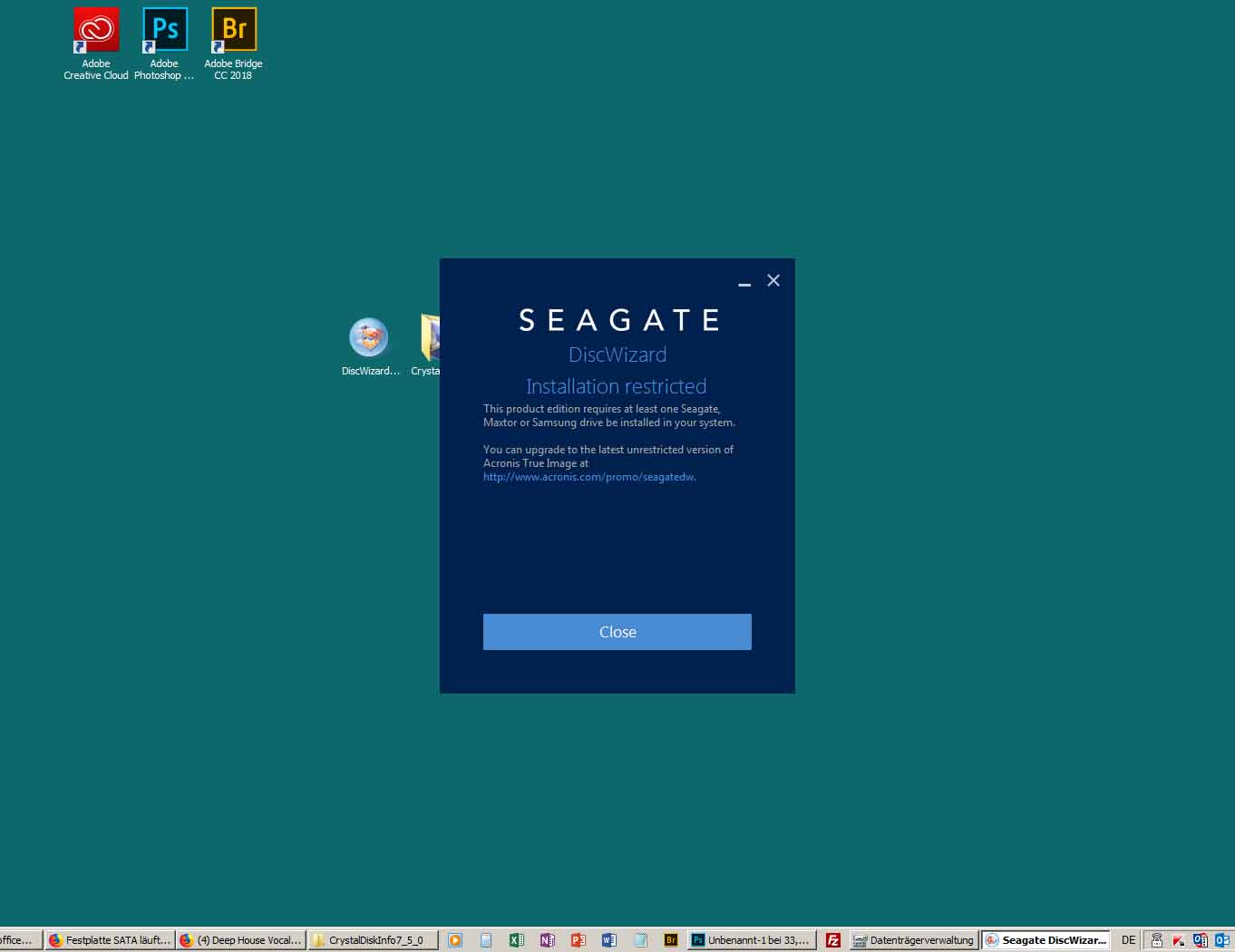
Task: Open the Adobe Bridge taskbar icon
Action: (x=671, y=940)
